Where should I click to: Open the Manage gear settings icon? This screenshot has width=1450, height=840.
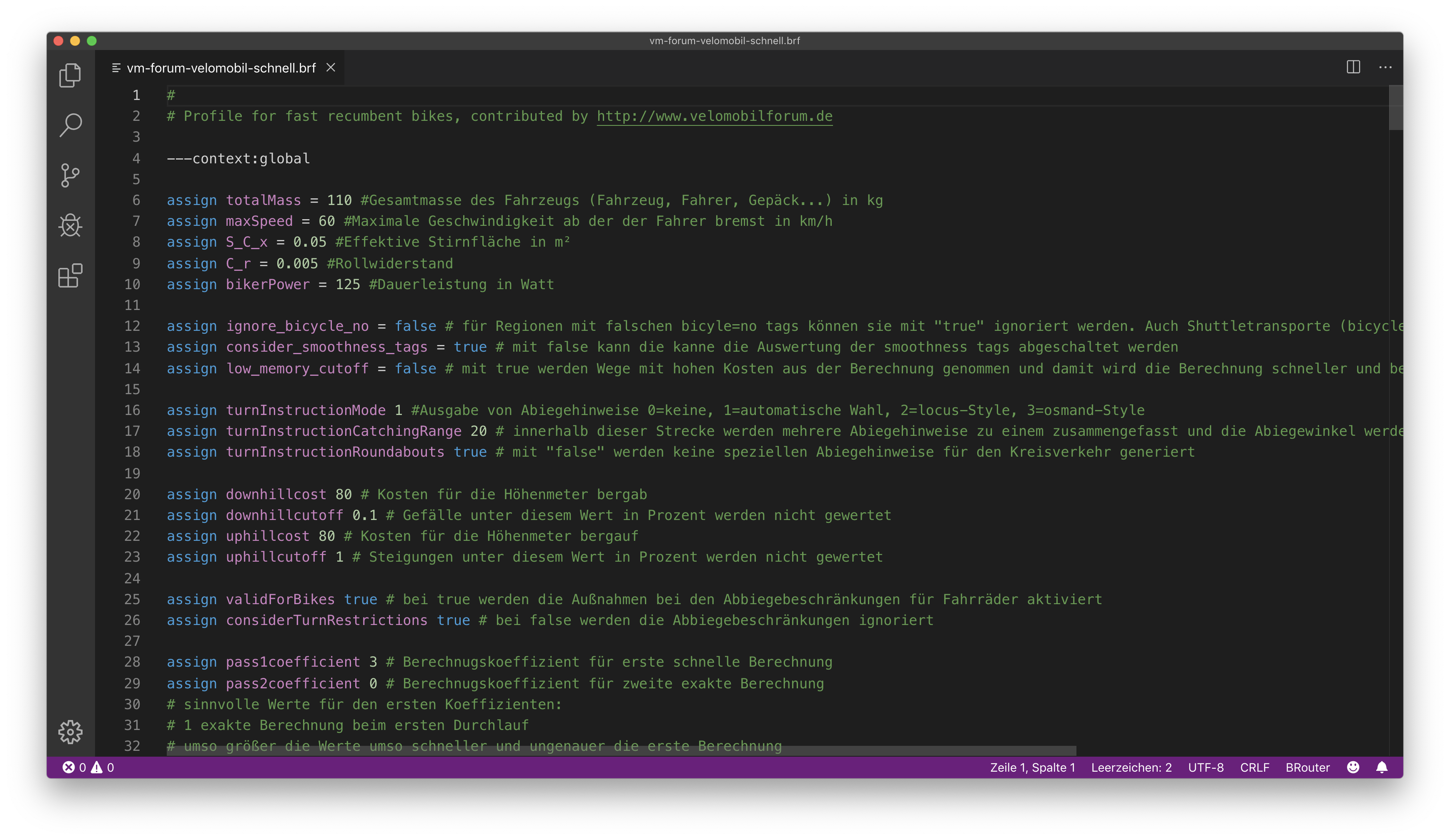pos(70,731)
